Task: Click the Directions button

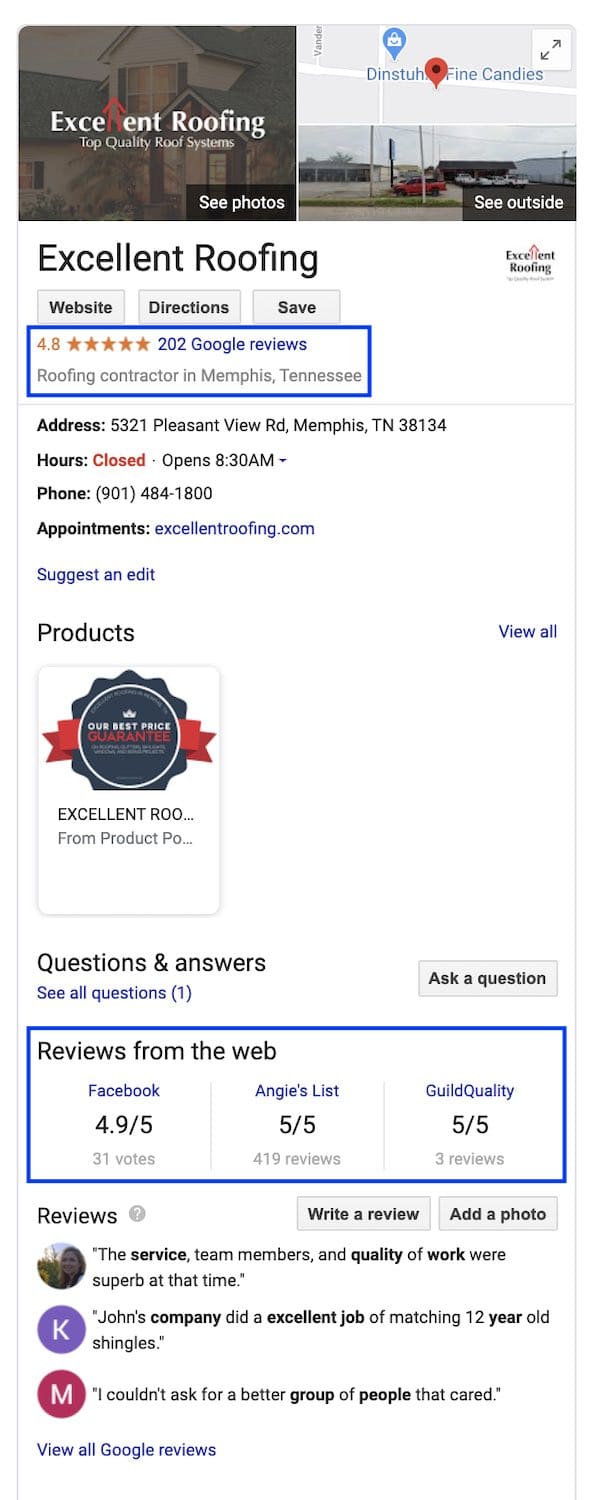Action: (189, 307)
